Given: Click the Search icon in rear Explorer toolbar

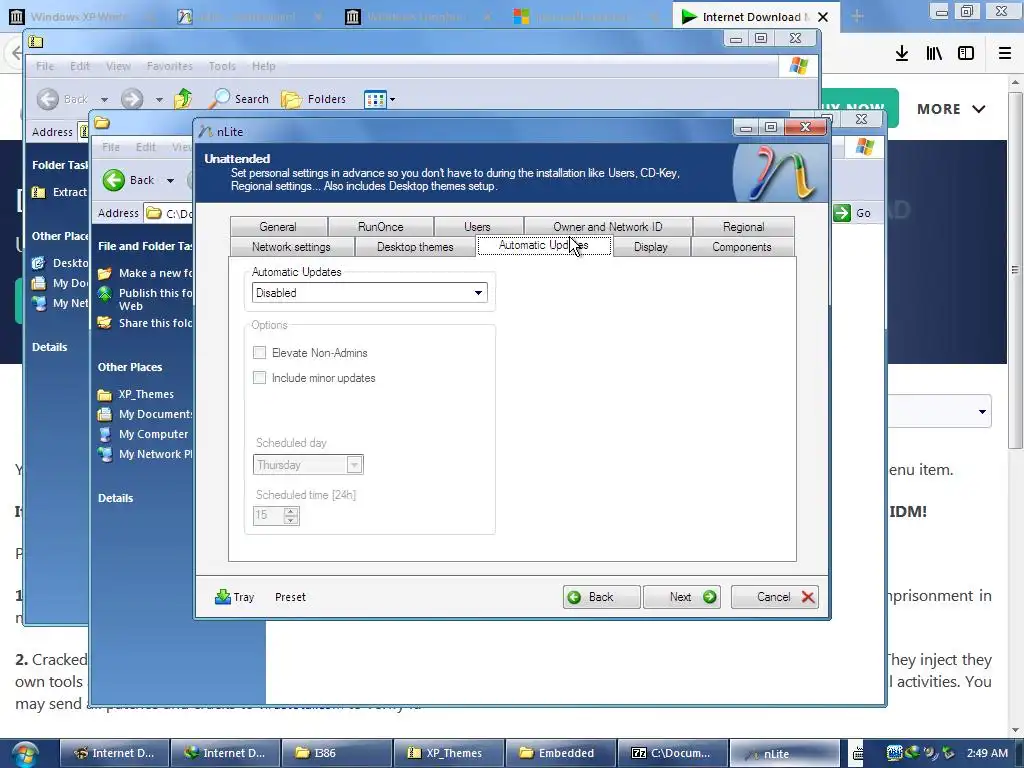Looking at the screenshot, I should pyautogui.click(x=239, y=99).
